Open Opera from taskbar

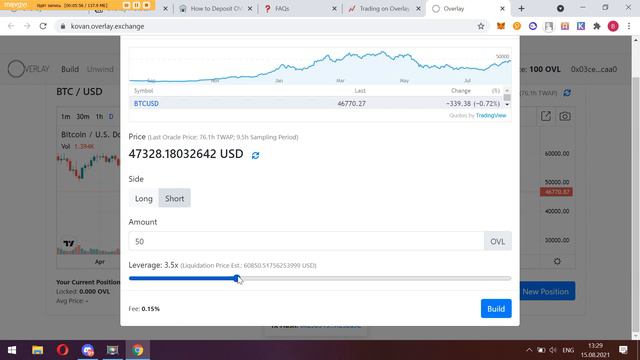[x=62, y=350]
